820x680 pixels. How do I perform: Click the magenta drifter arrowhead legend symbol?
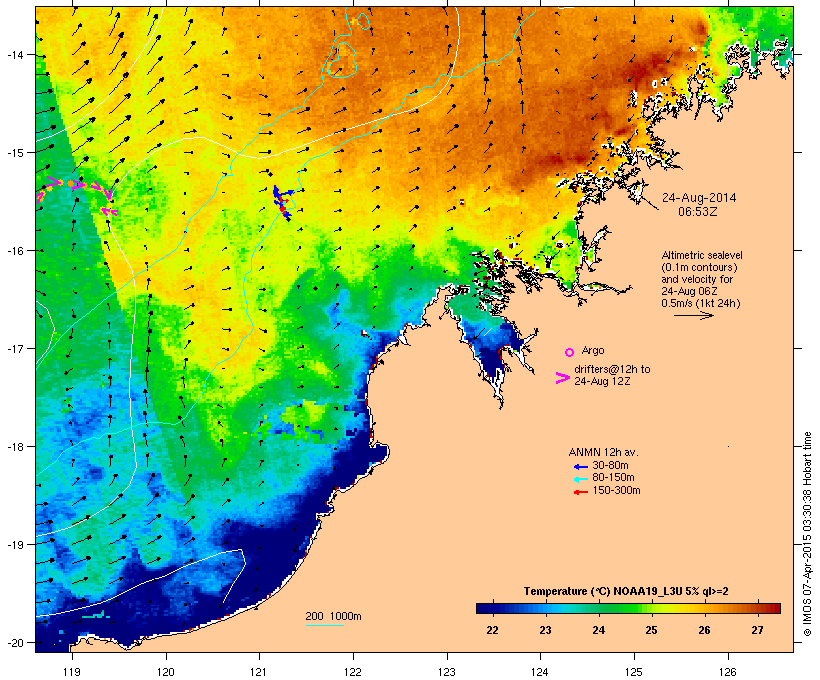(x=562, y=378)
